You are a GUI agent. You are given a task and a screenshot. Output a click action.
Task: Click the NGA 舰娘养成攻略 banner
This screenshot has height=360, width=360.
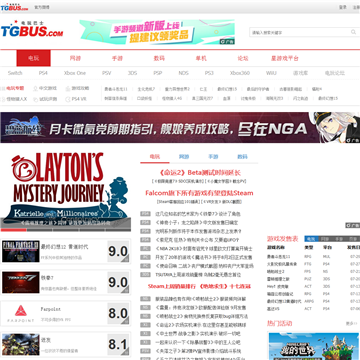[180, 128]
